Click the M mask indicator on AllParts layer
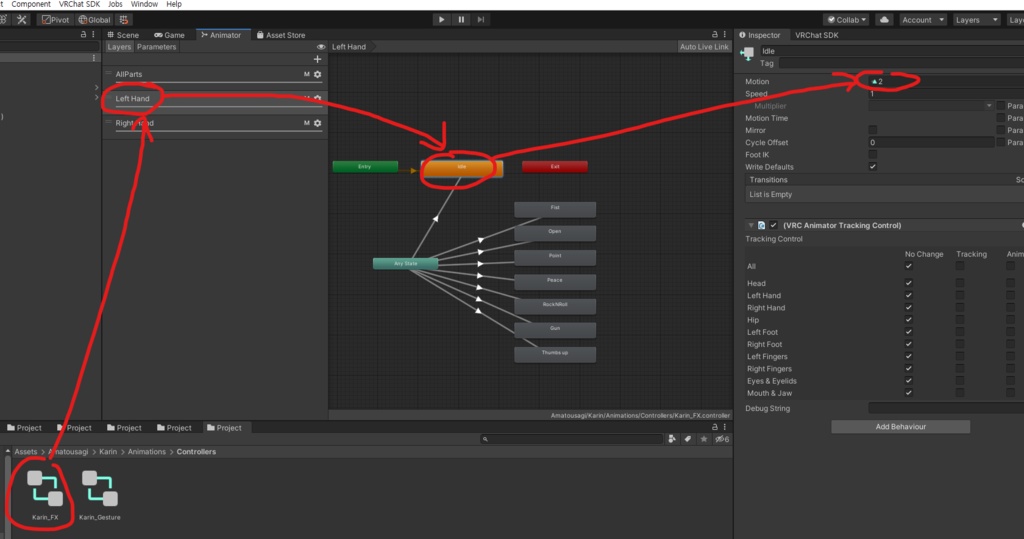Image resolution: width=1024 pixels, height=539 pixels. (x=306, y=74)
